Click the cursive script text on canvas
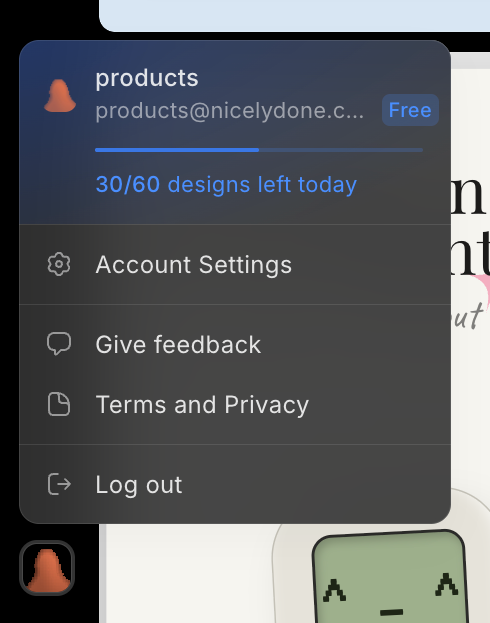This screenshot has height=623, width=490. coord(469,317)
